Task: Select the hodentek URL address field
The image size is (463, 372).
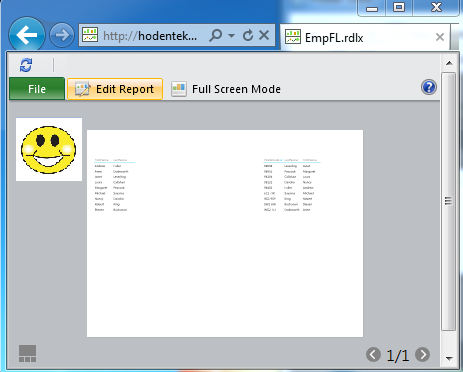Action: [x=150, y=35]
